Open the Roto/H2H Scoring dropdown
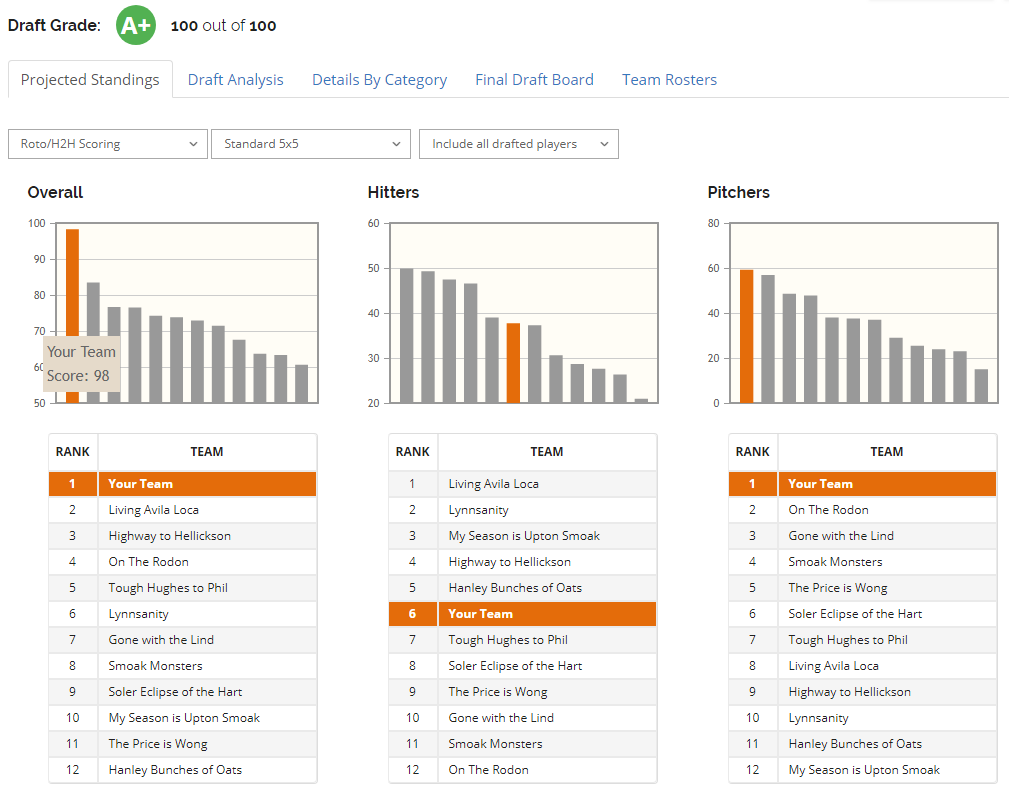 pos(108,144)
